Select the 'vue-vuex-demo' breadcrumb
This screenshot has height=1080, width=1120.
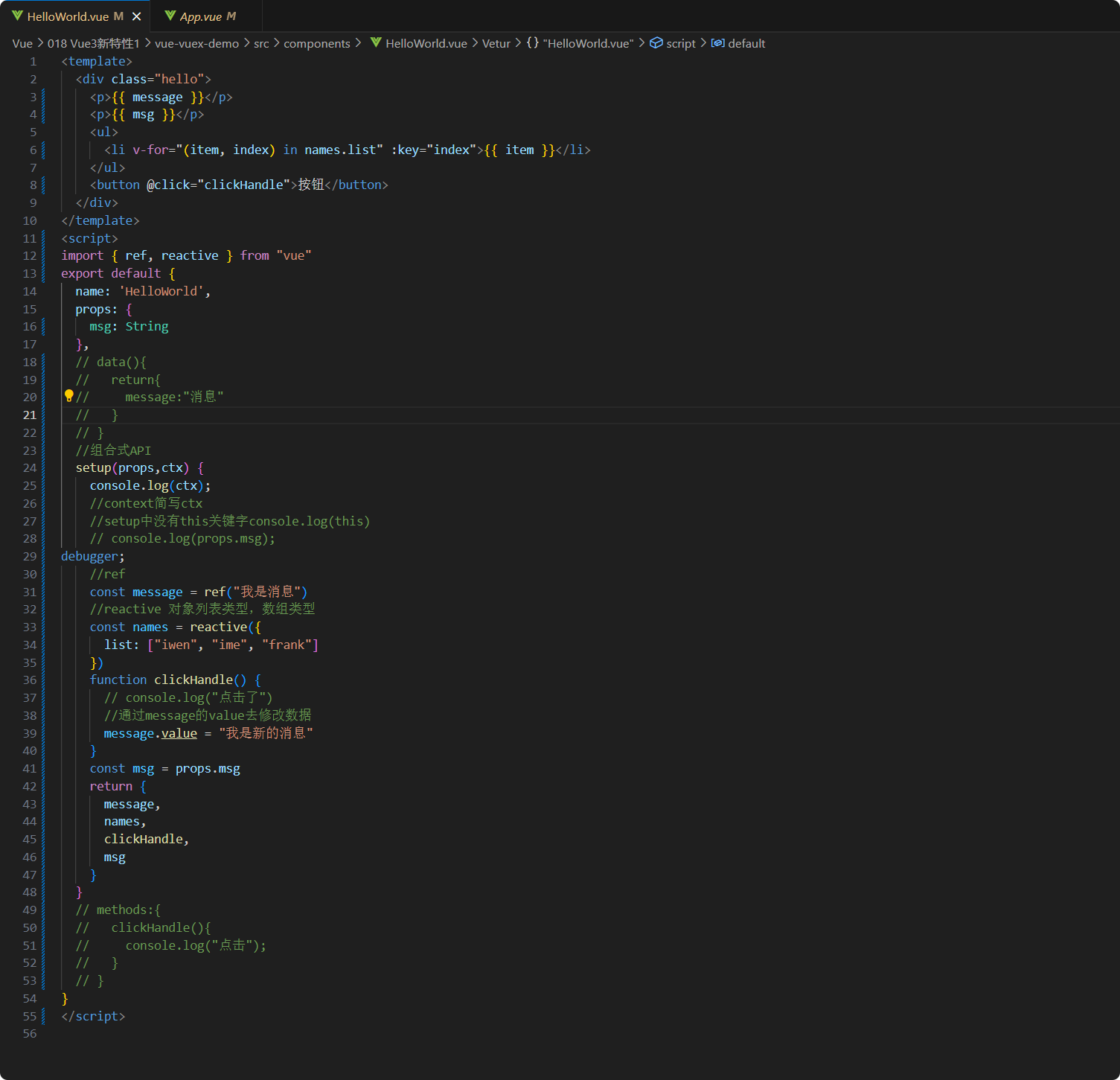pos(196,44)
